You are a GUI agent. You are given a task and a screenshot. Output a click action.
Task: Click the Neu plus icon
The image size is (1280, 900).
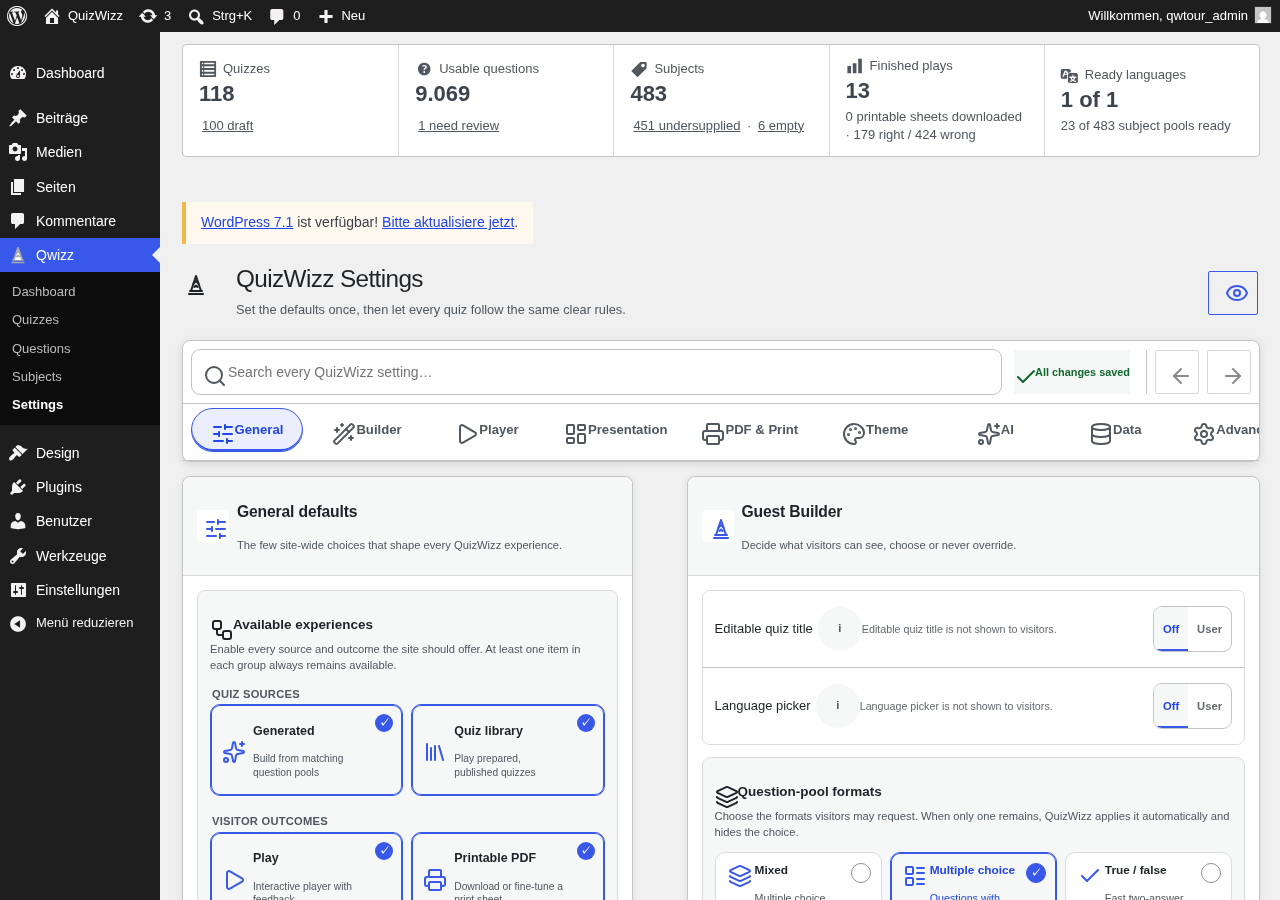pyautogui.click(x=326, y=16)
